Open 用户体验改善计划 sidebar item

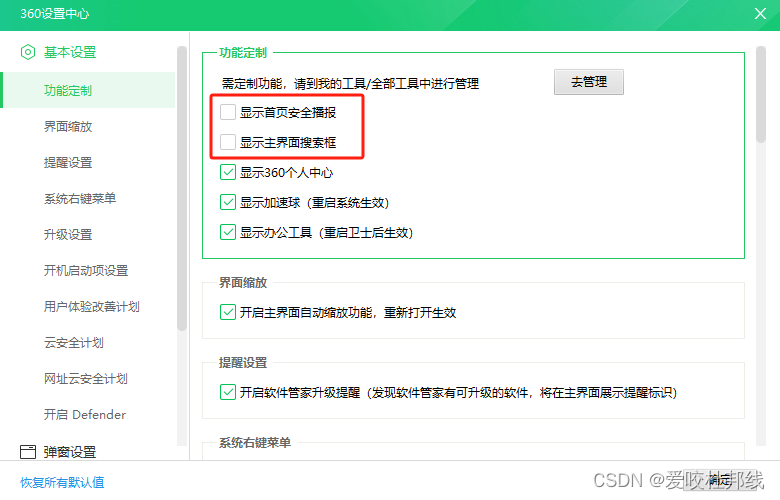coord(92,306)
